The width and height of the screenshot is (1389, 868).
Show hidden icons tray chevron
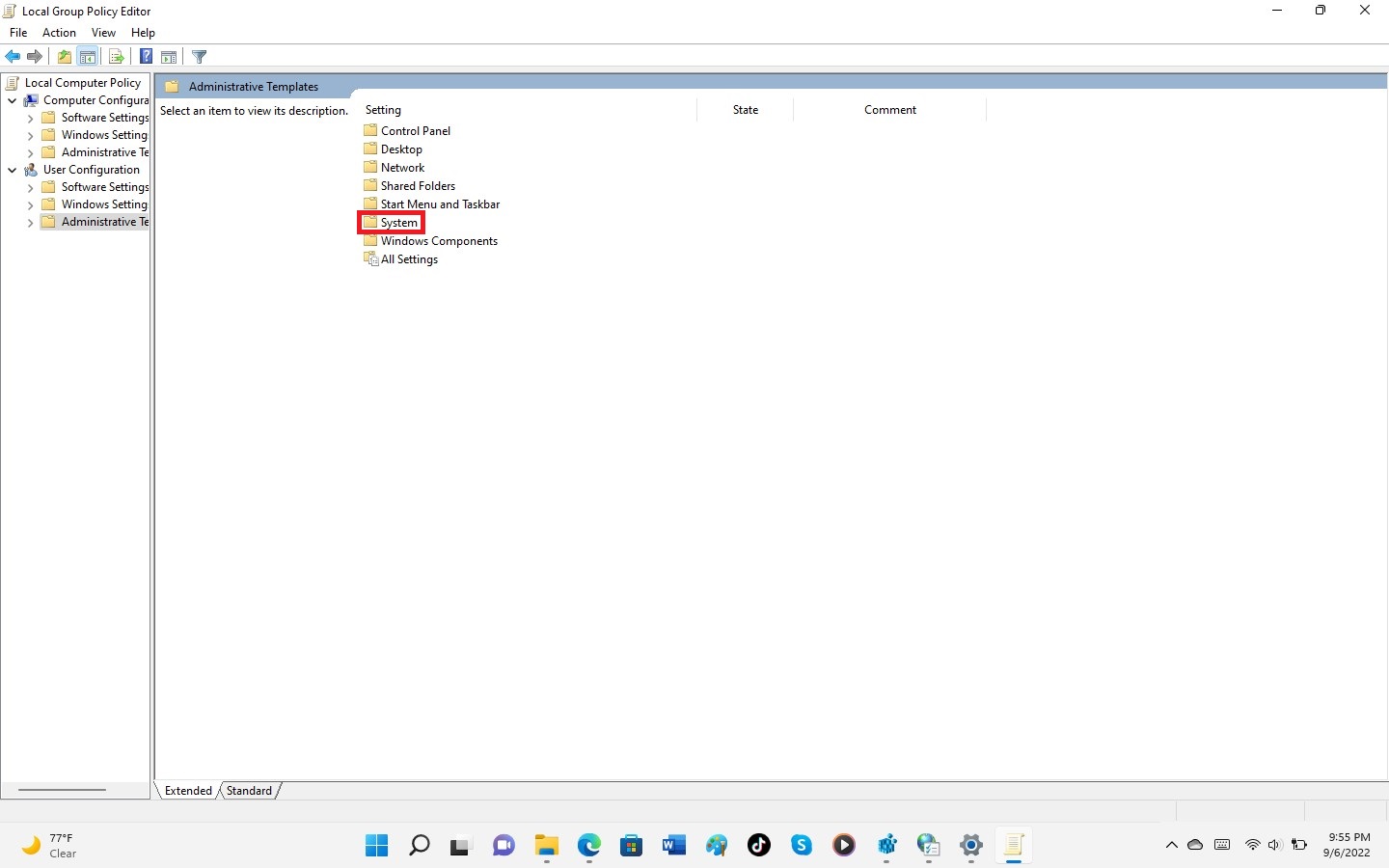tap(1172, 846)
